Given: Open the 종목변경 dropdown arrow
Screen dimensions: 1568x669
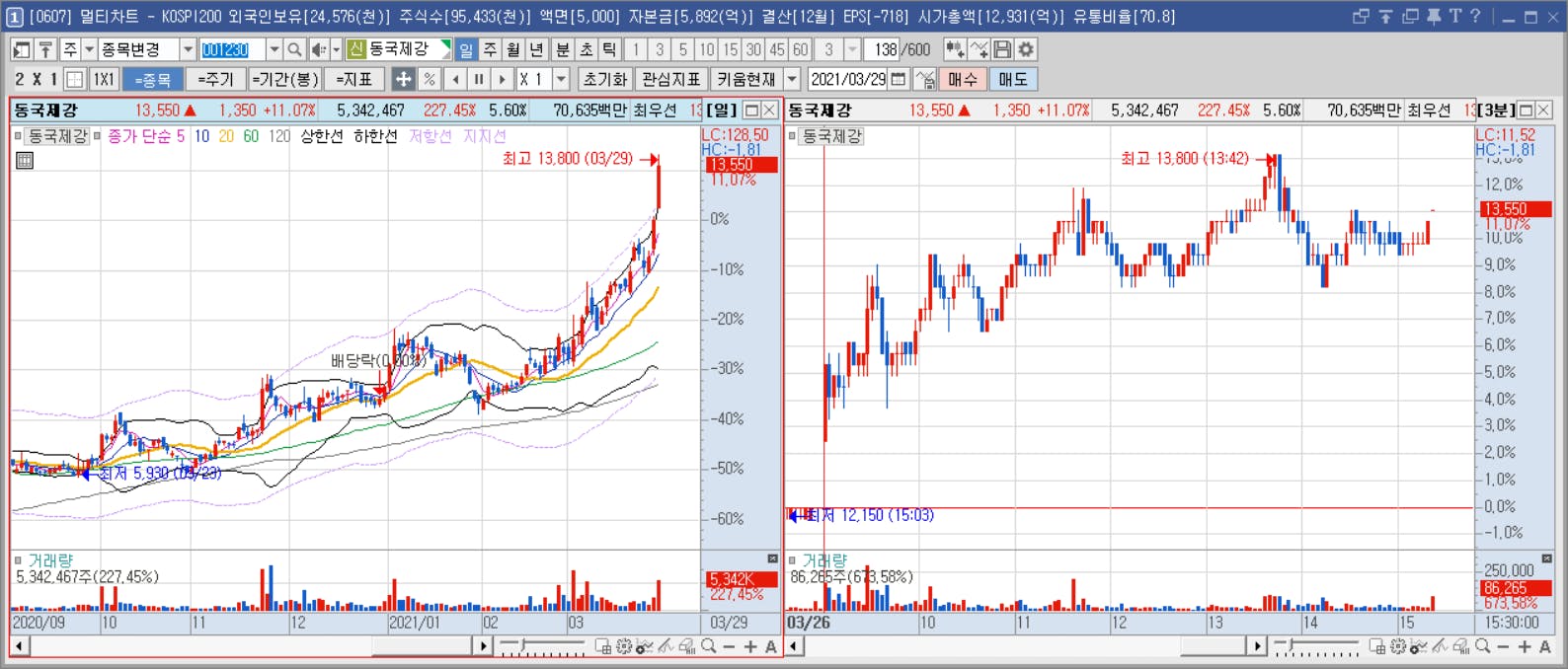Looking at the screenshot, I should point(188,49).
